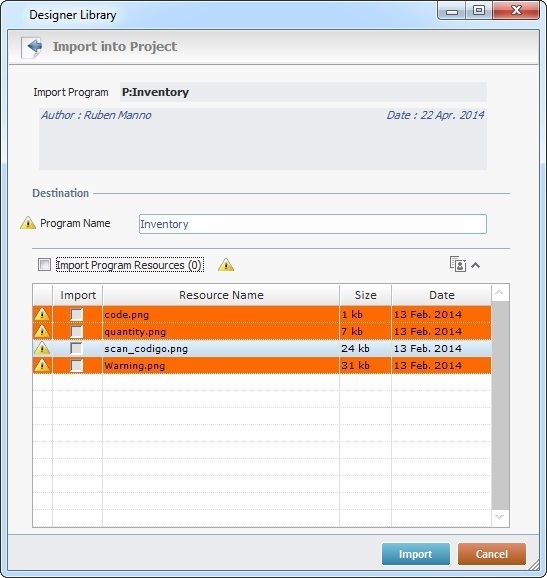This screenshot has height=578, width=547.
Task: Click the blue Import button
Action: (x=416, y=554)
